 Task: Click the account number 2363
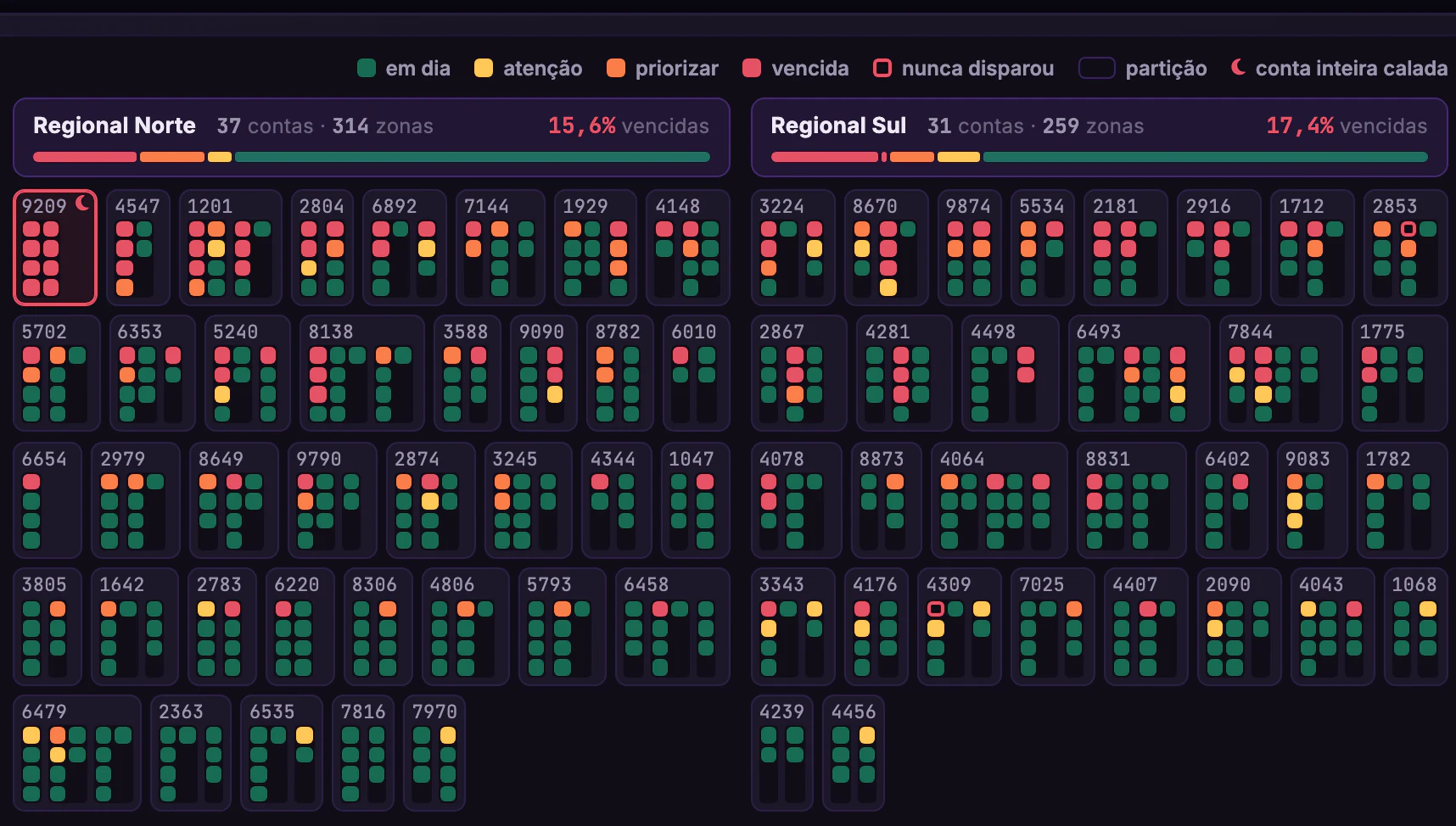[182, 712]
